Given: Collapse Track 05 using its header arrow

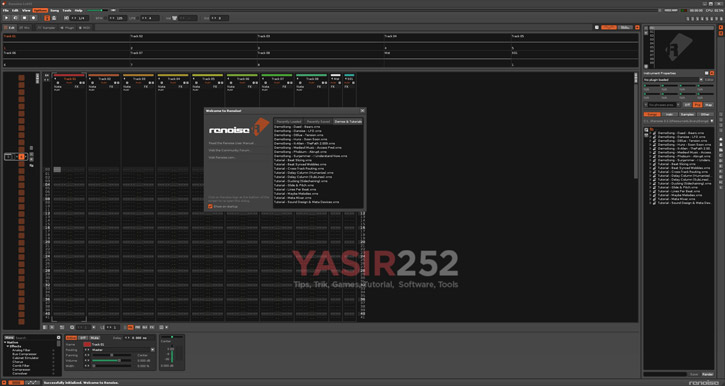Looking at the screenshot, I should [193, 79].
